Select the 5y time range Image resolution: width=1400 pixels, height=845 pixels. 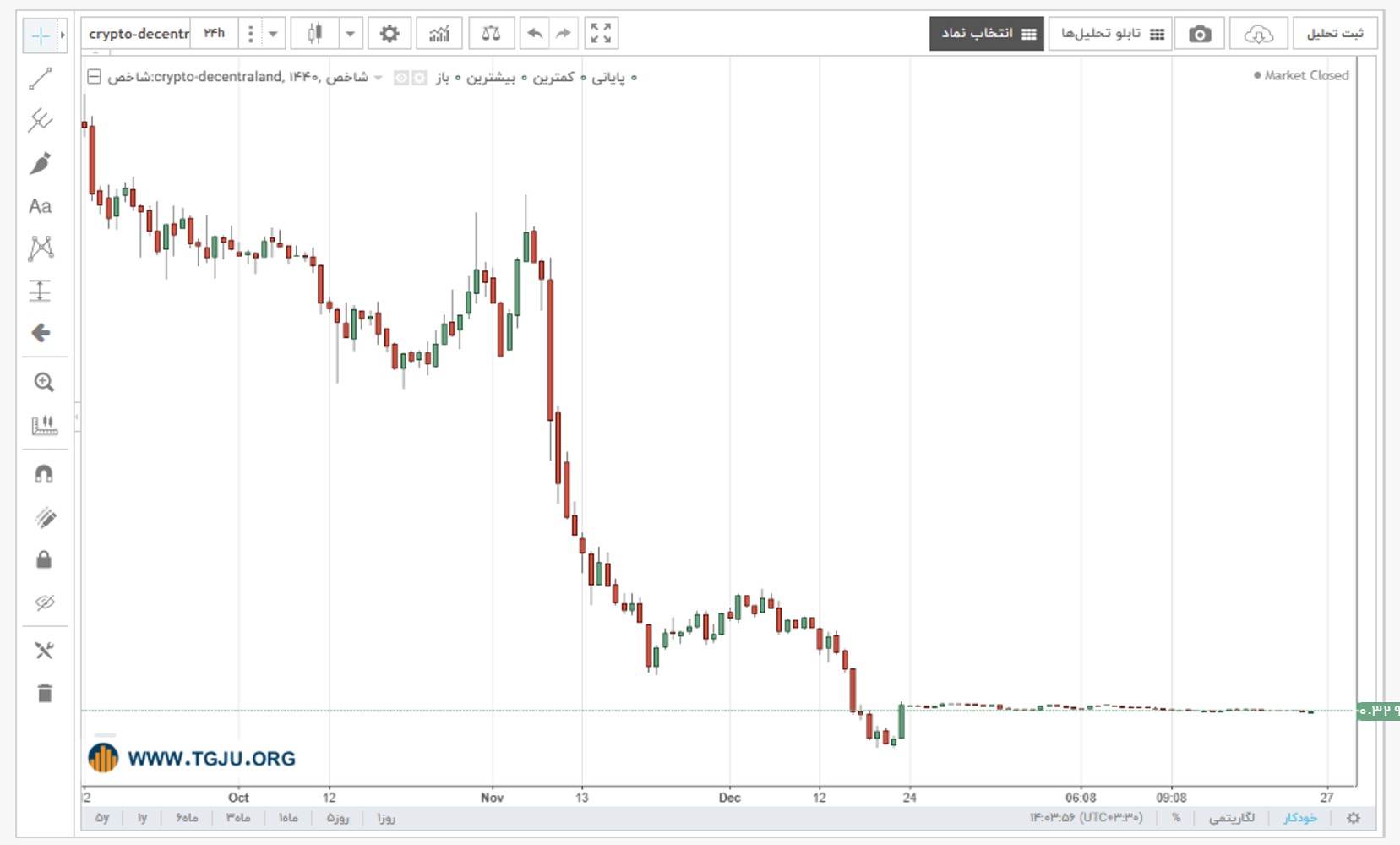coord(102,818)
